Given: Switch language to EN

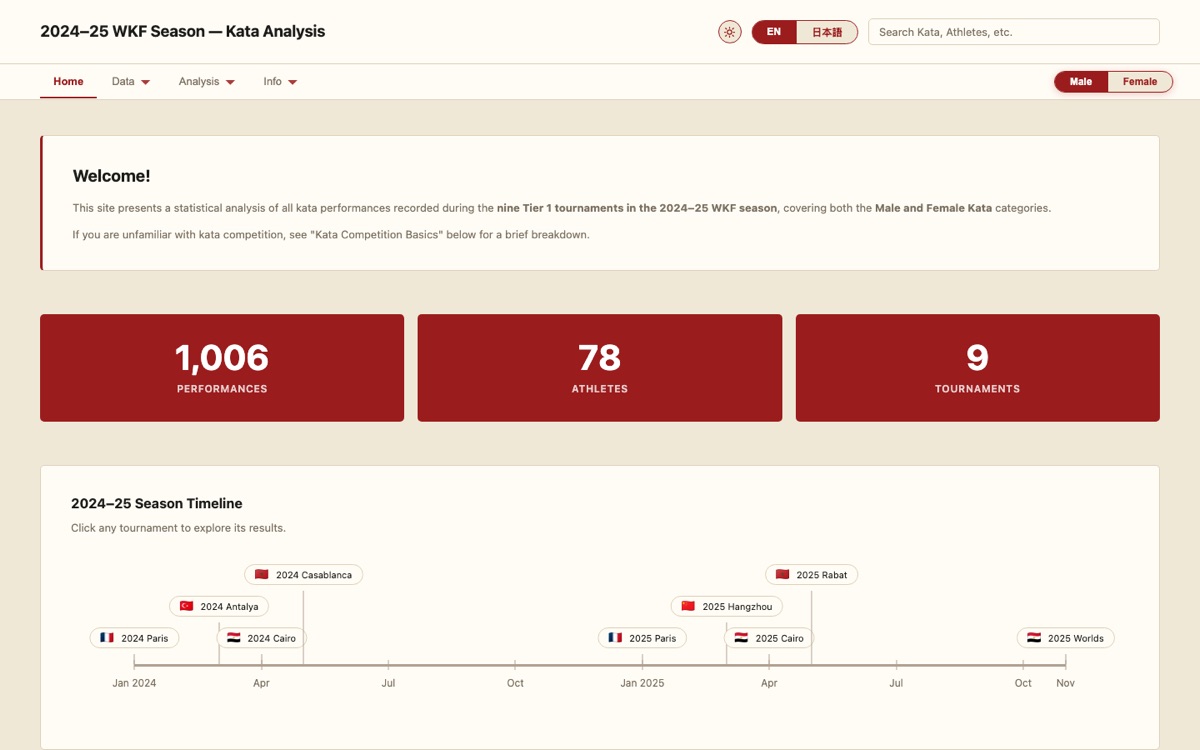Looking at the screenshot, I should [x=774, y=32].
